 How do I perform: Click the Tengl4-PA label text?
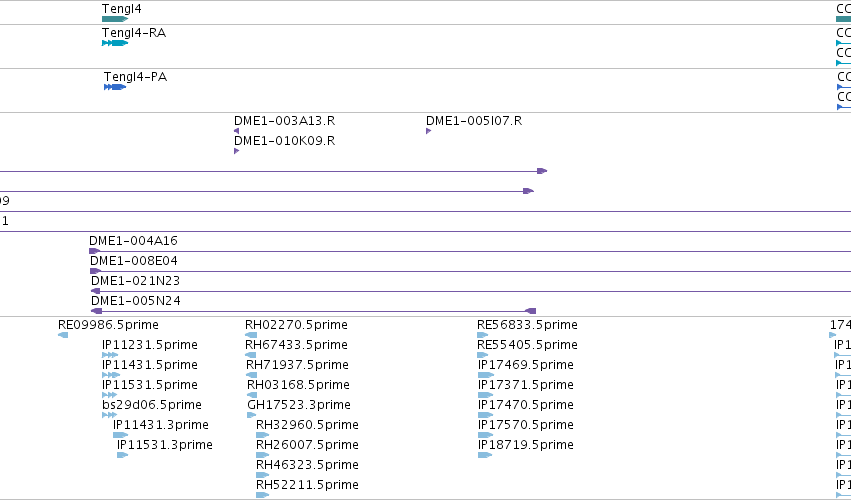(136, 77)
